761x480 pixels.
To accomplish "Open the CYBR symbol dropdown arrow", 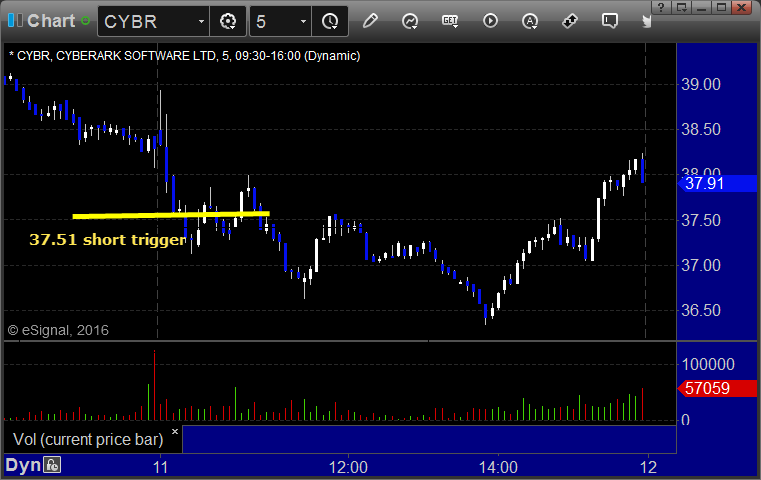I will (x=201, y=21).
